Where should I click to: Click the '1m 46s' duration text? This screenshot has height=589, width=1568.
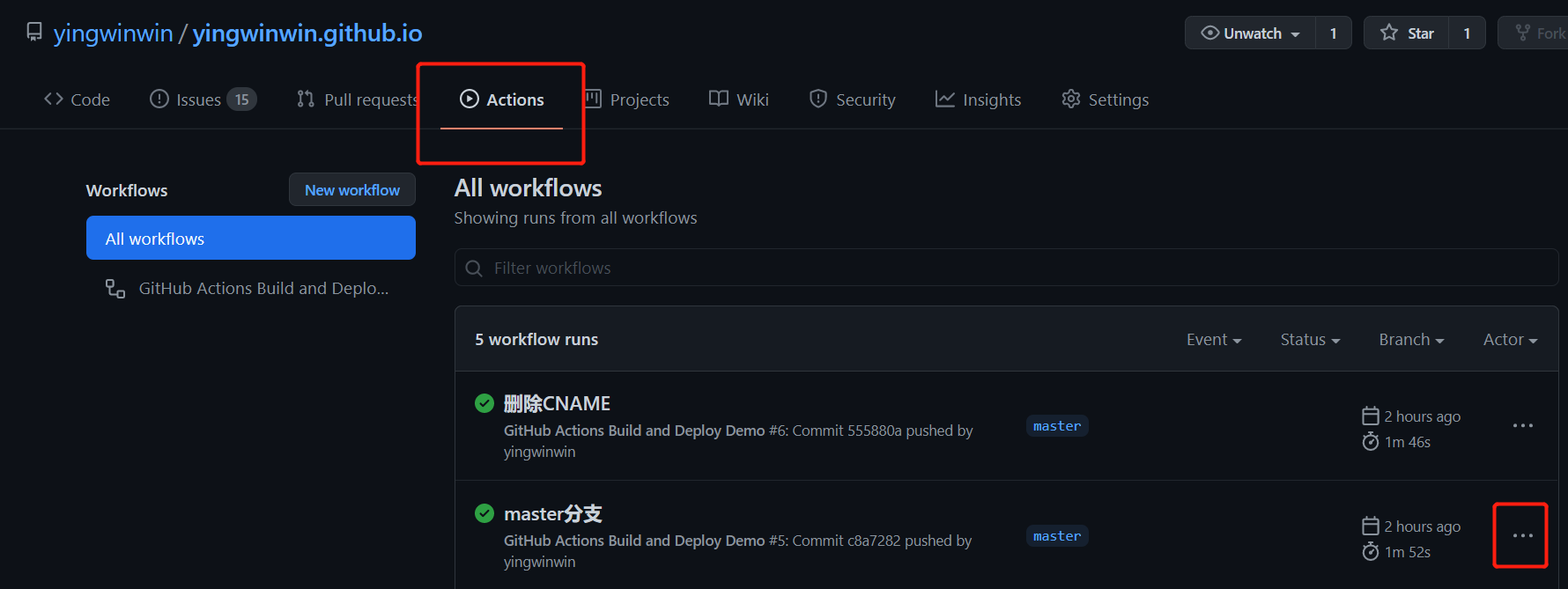click(1408, 442)
